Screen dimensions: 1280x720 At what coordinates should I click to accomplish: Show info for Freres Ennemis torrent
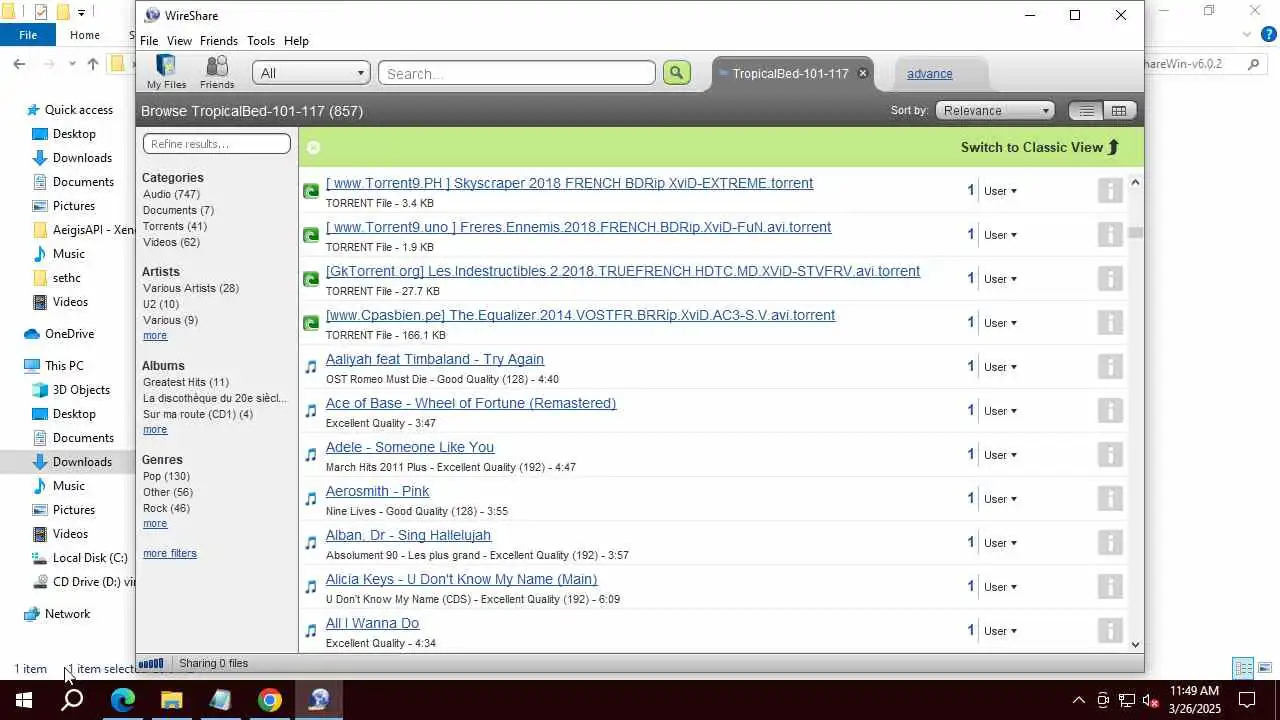click(1110, 234)
